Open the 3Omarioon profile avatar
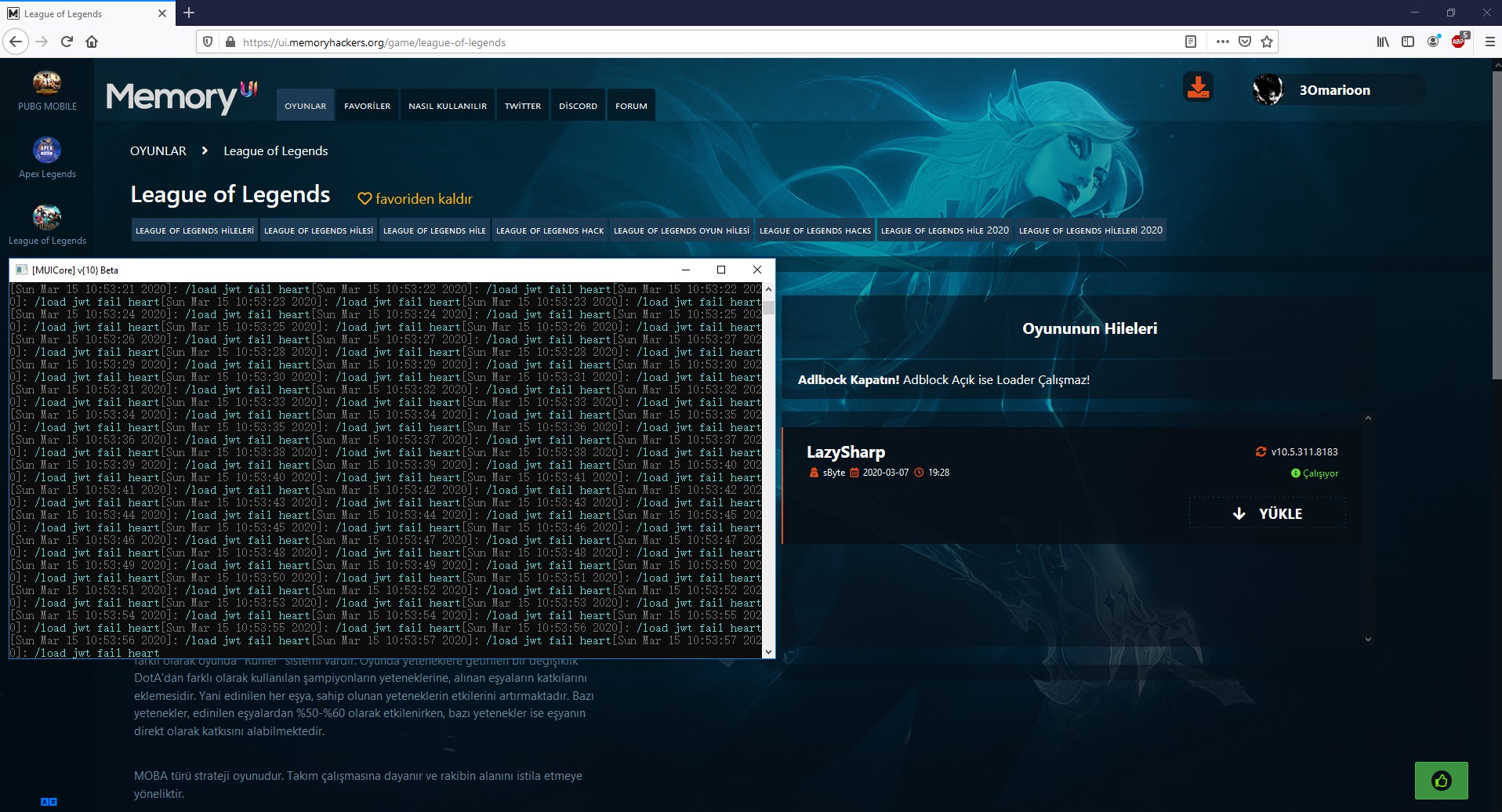 [x=1268, y=90]
